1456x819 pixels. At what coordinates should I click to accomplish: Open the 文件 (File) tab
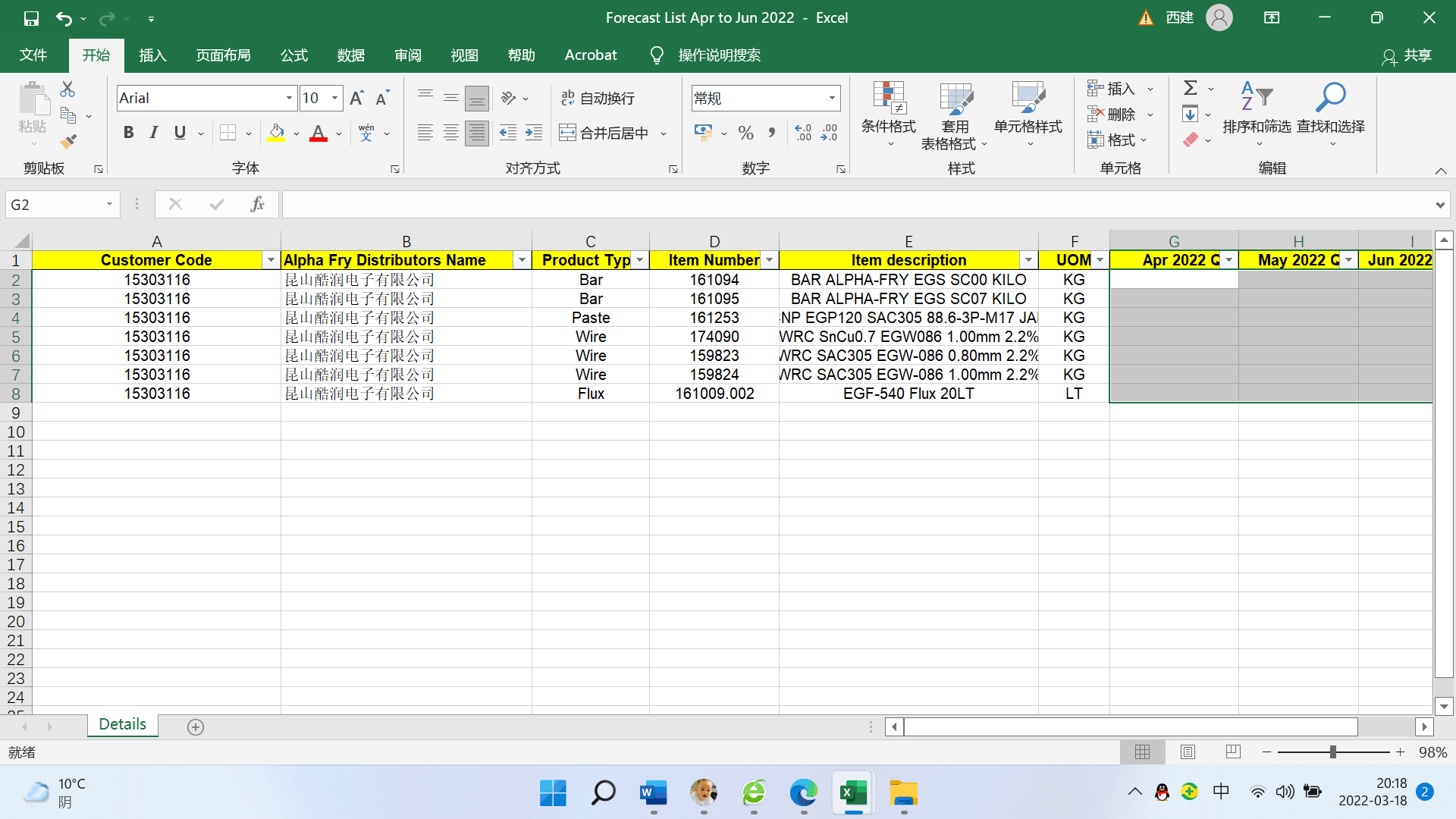[x=33, y=55]
